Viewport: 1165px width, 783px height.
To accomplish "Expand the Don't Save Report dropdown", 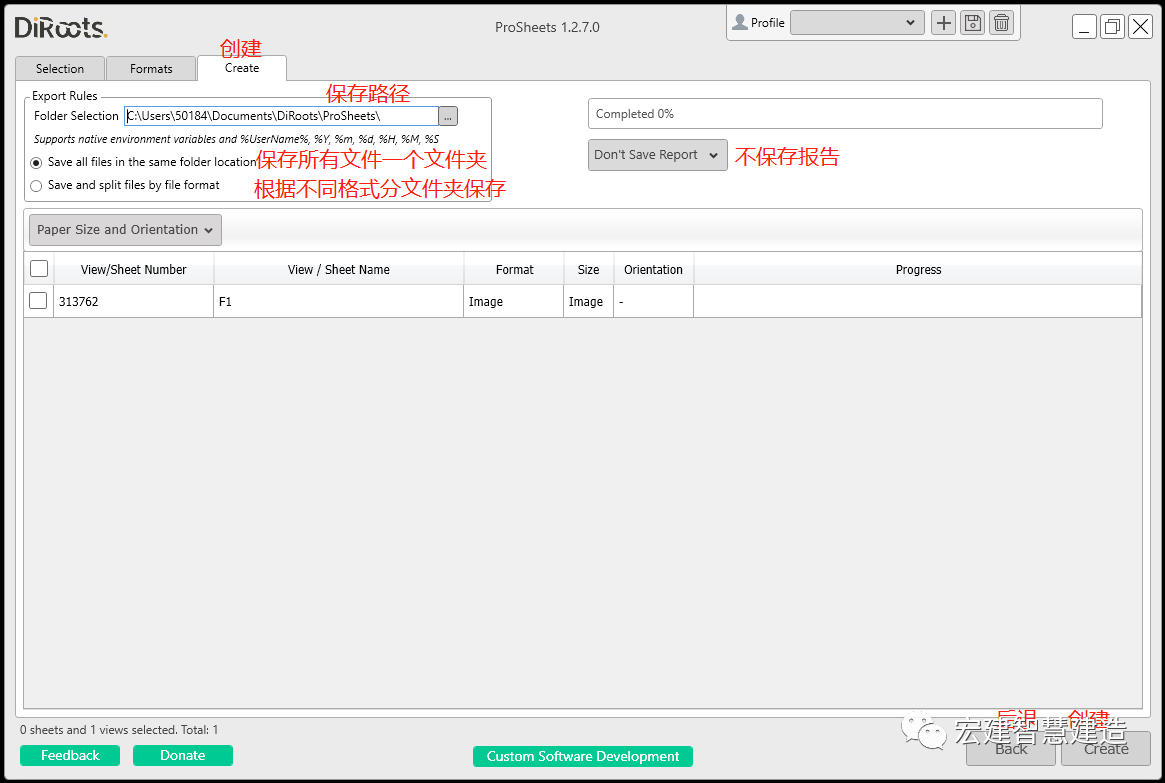I will coord(658,155).
